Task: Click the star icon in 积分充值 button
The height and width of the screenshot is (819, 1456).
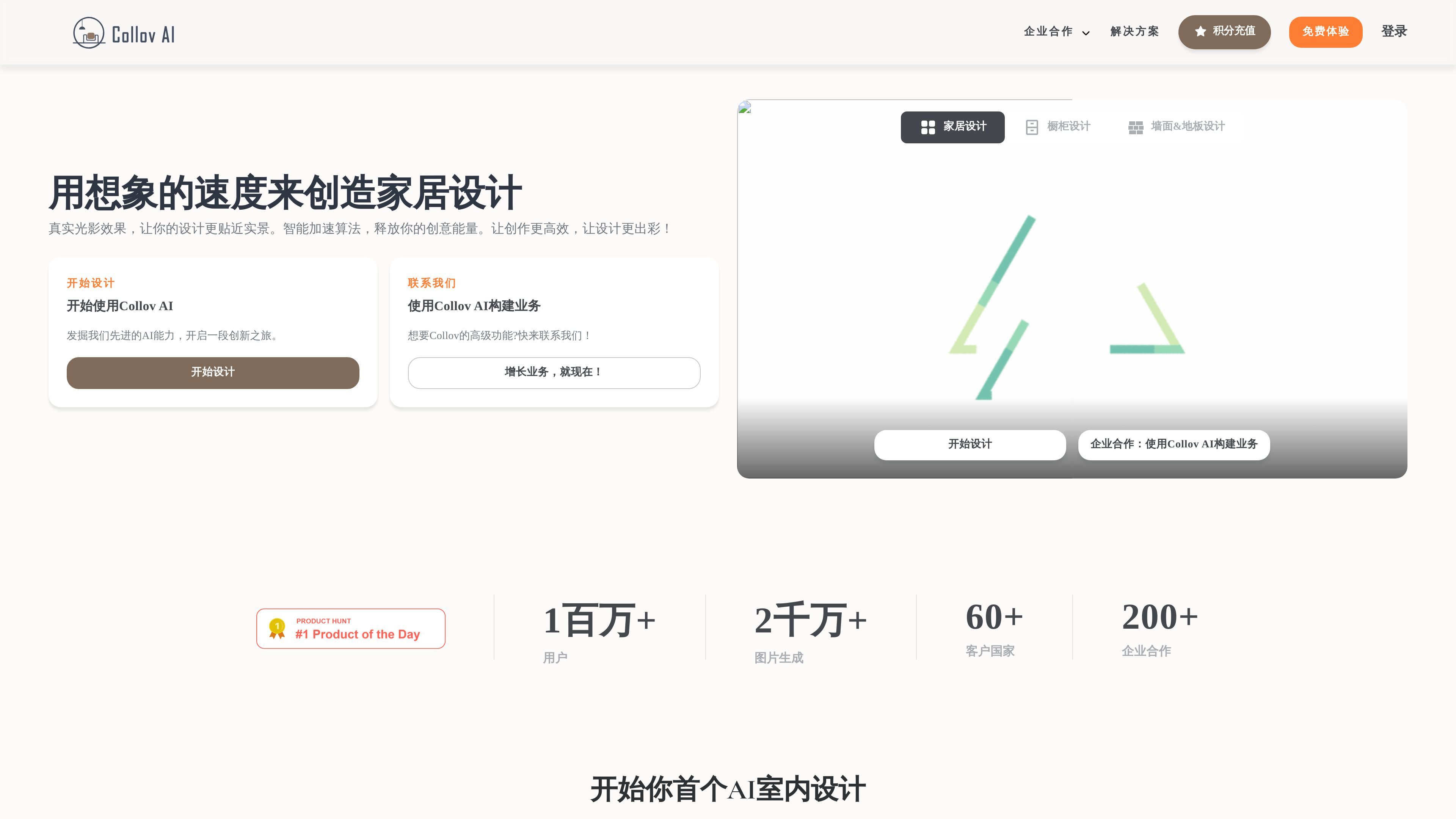Action: 1200,31
